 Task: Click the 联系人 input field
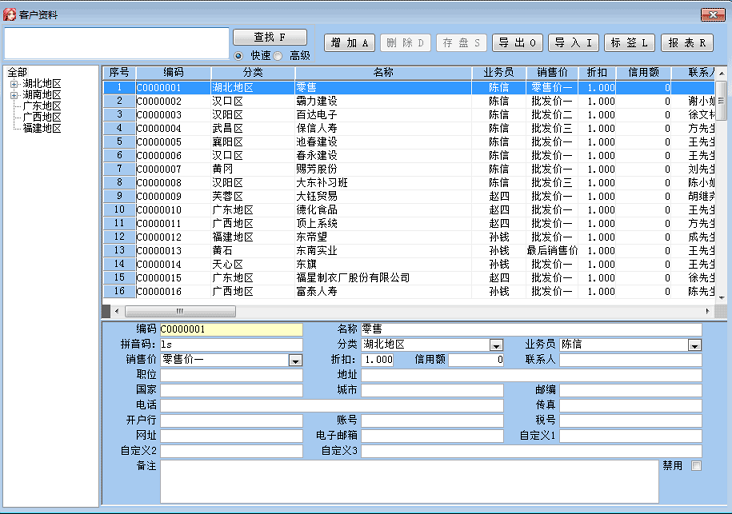[x=631, y=360]
